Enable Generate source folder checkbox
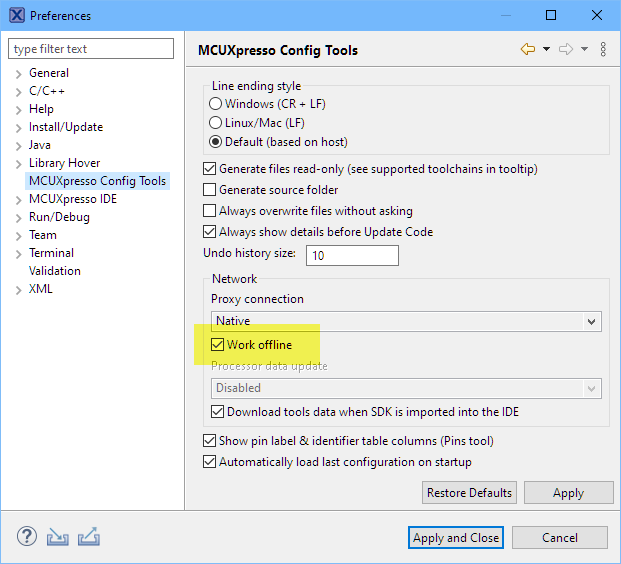The width and height of the screenshot is (621, 564). tap(209, 190)
